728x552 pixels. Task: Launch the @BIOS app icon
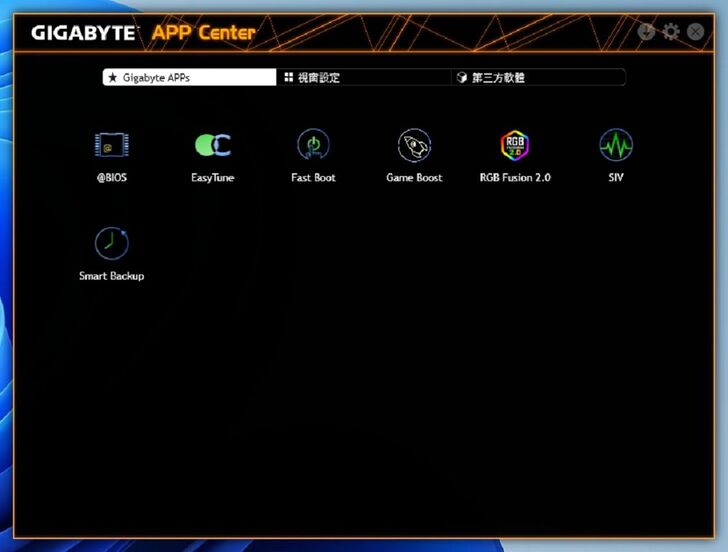(x=111, y=145)
